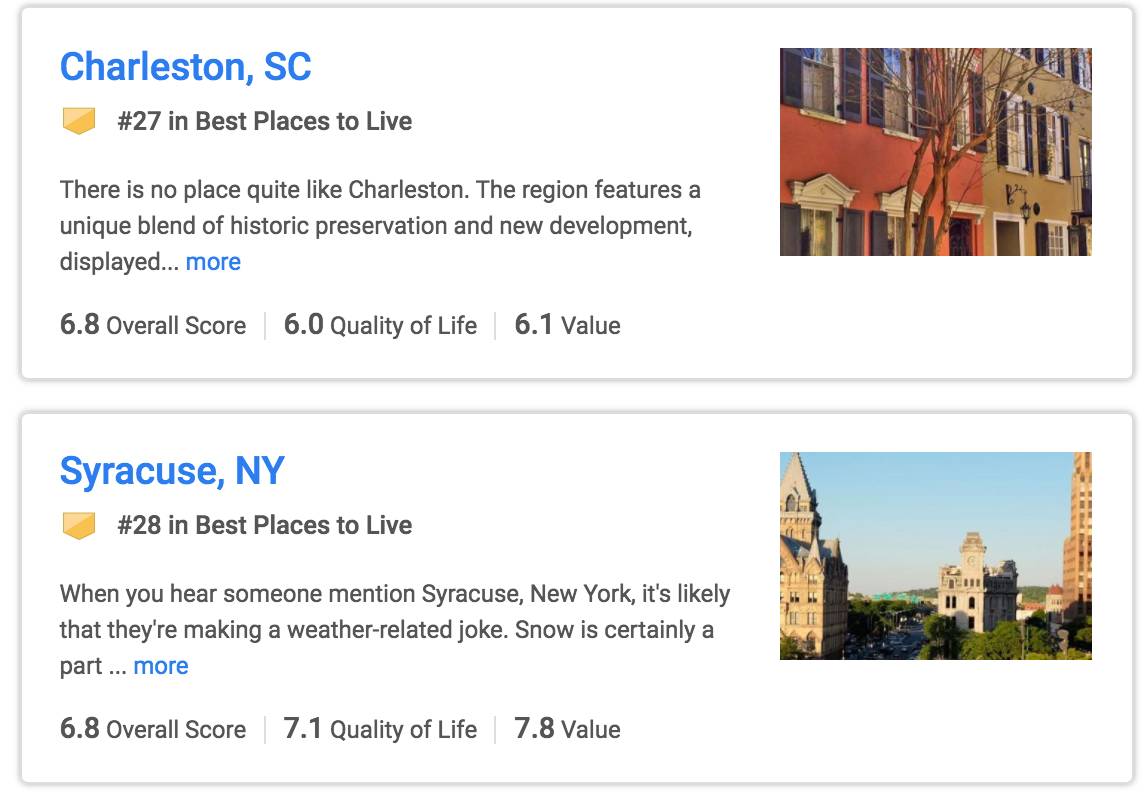
Task: Click Charleston's 6.0 Quality of Life score
Action: [380, 325]
